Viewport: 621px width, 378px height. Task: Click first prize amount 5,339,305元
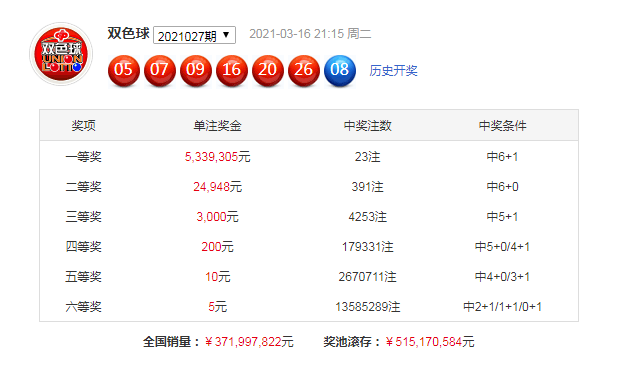[x=217, y=157]
